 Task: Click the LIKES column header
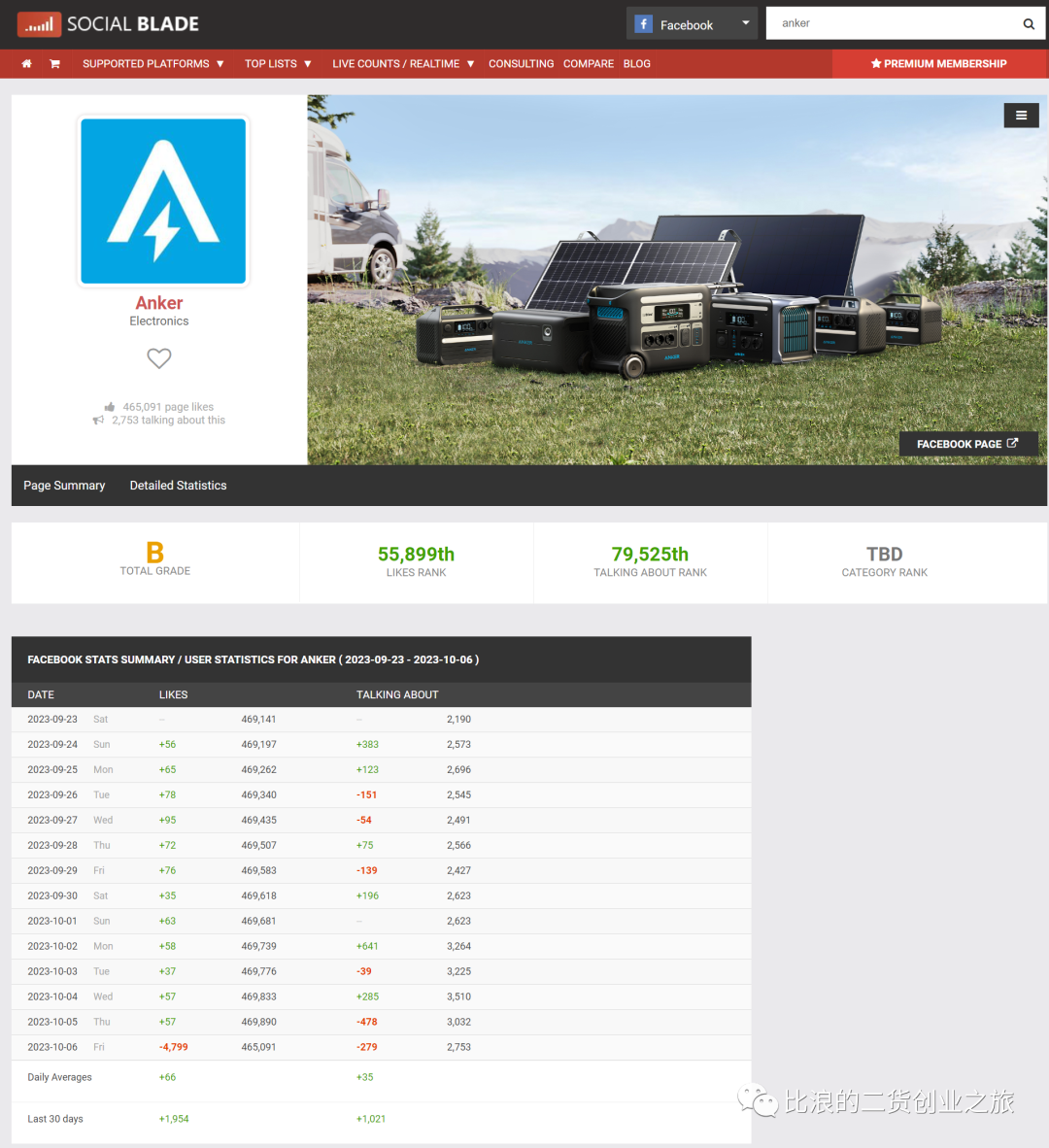click(x=174, y=694)
